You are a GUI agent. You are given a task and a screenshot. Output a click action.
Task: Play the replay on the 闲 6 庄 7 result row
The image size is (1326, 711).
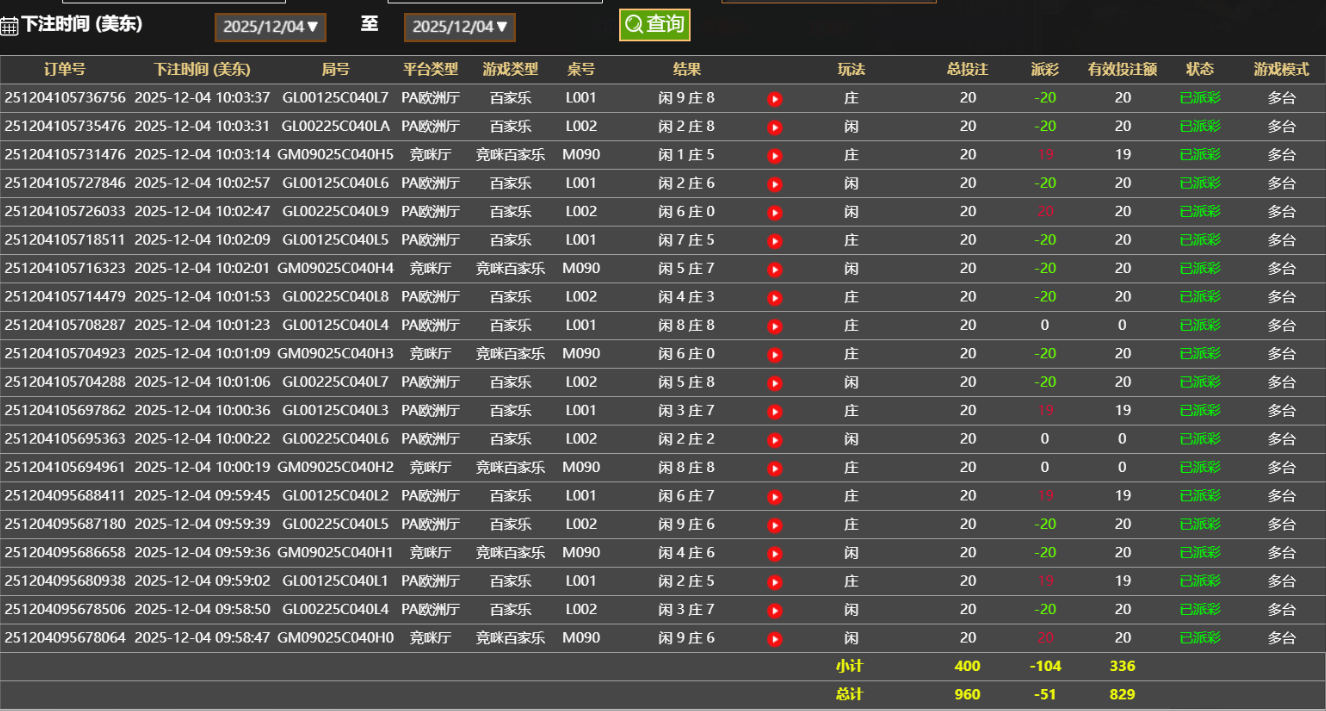tap(774, 494)
